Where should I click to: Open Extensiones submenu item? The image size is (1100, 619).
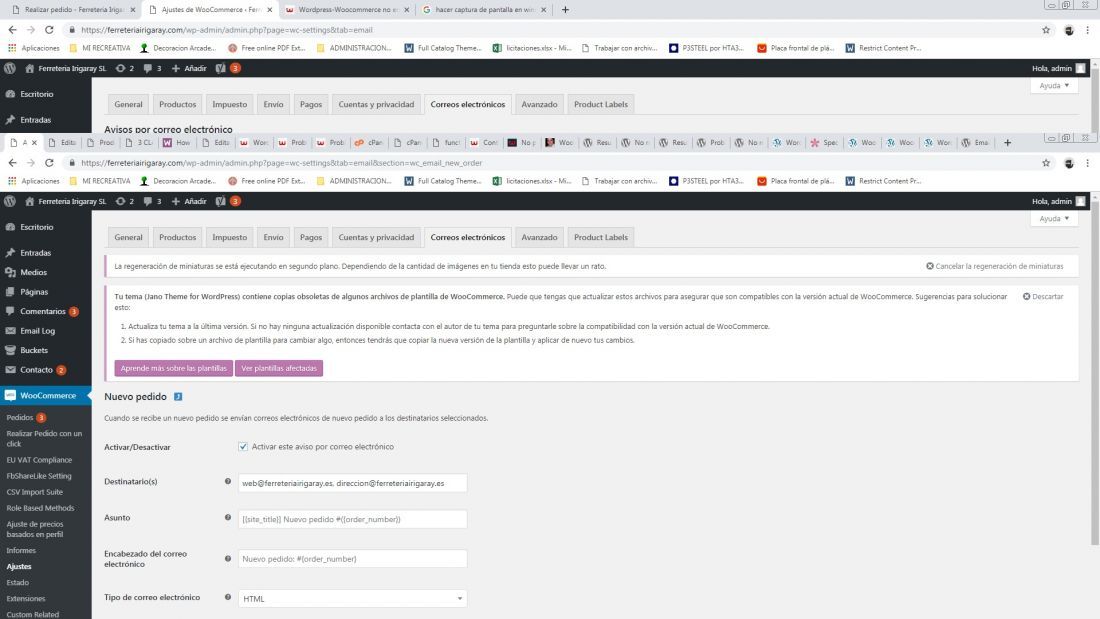[26, 599]
